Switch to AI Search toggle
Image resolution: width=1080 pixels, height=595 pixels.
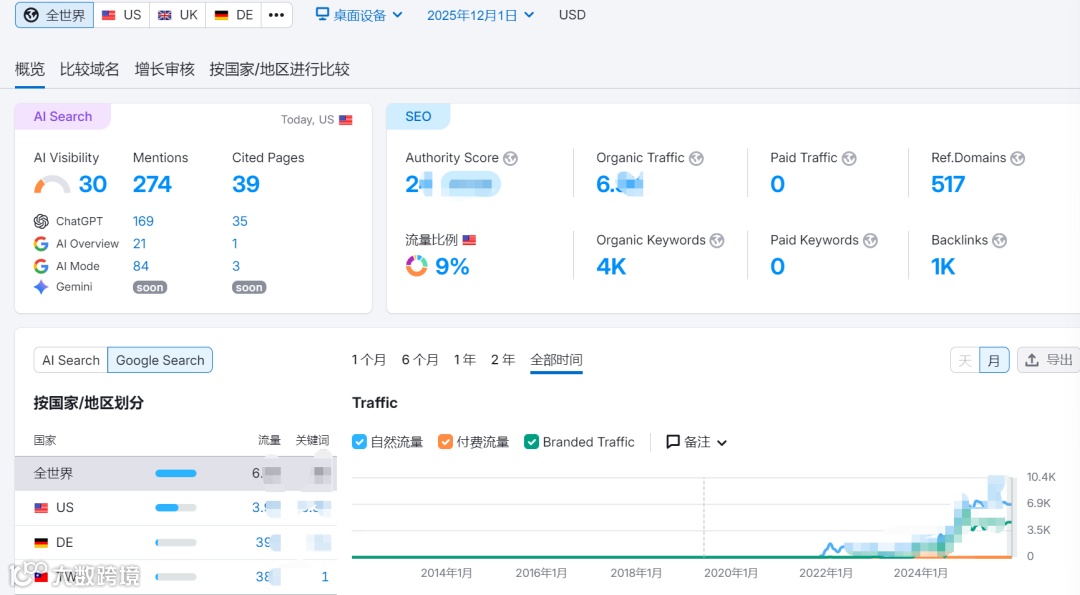click(x=71, y=360)
